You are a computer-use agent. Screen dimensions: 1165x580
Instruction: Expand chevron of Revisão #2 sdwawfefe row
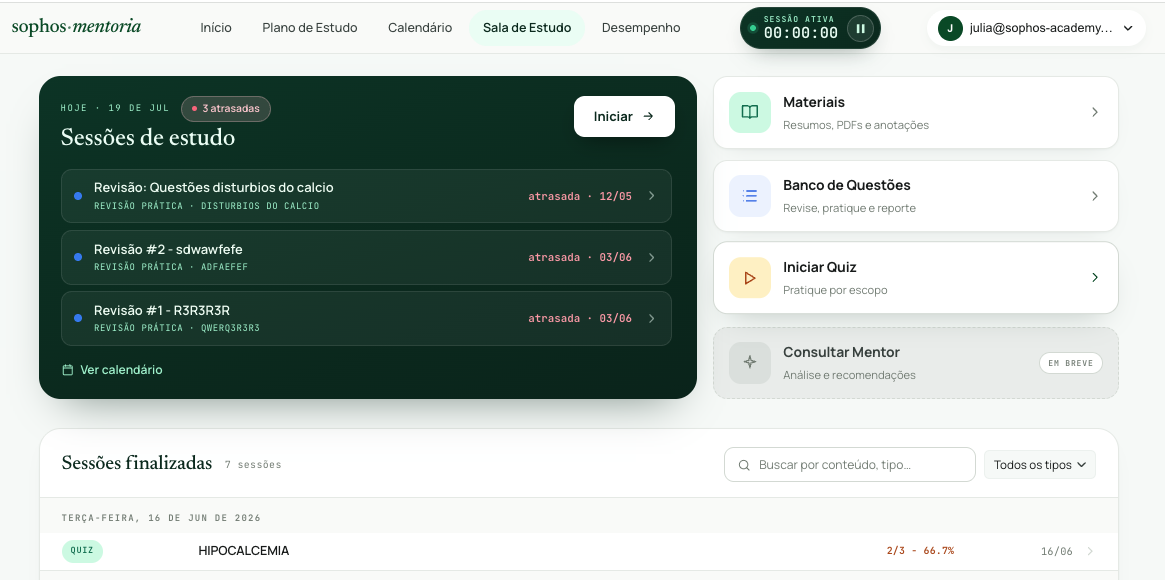click(x=652, y=257)
